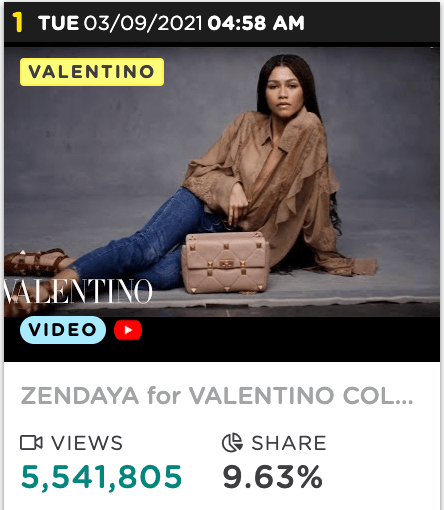Click the SHARE label
This screenshot has height=510, width=444.
coord(289,443)
